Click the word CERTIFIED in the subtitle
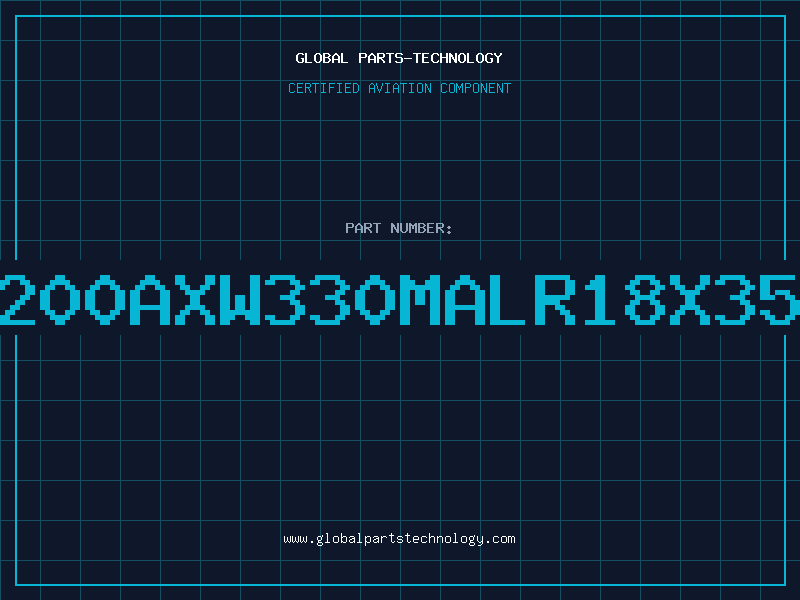This screenshot has height=600, width=800. click(x=324, y=88)
